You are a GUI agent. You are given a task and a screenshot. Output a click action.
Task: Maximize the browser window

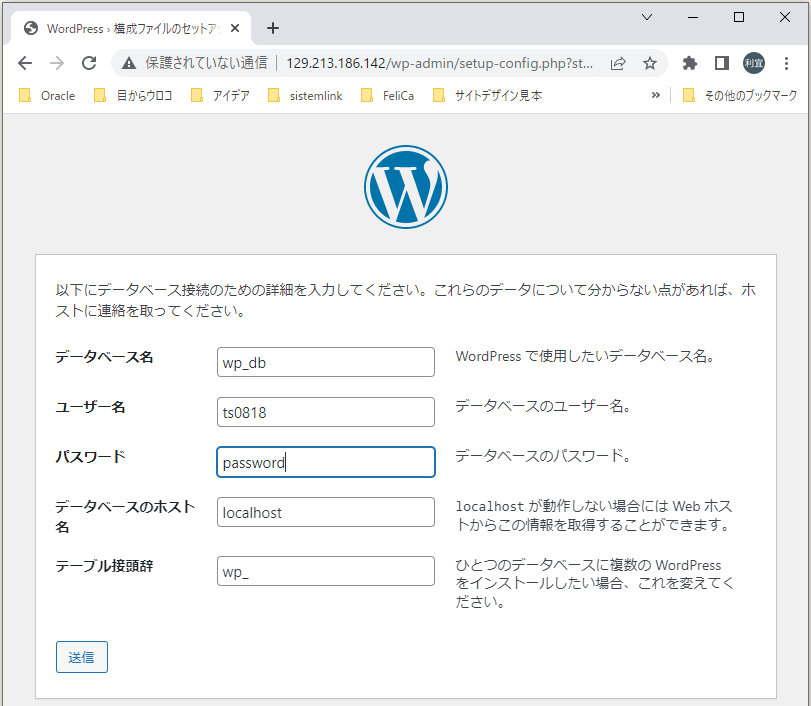click(x=739, y=17)
